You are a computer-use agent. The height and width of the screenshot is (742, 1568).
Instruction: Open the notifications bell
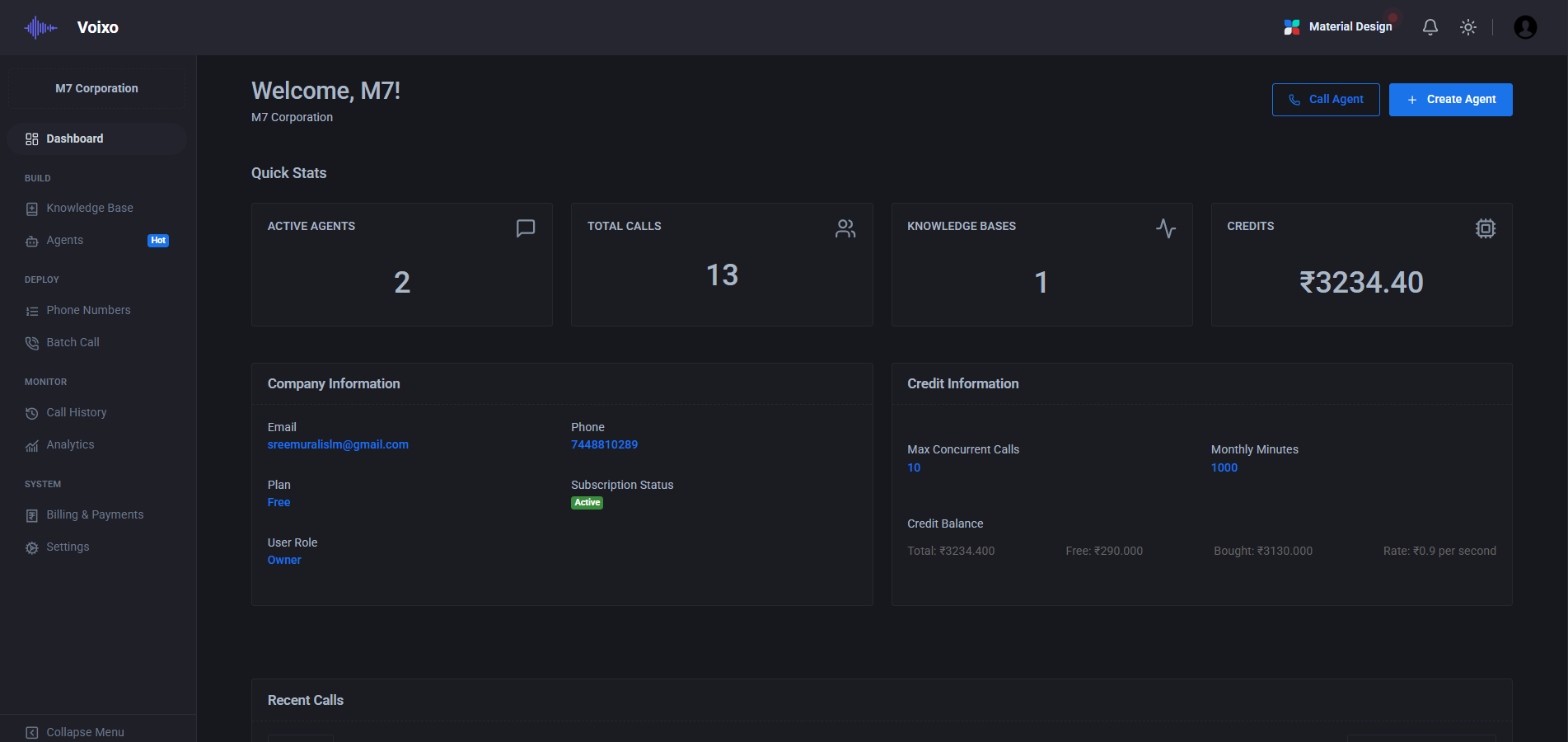[x=1430, y=26]
